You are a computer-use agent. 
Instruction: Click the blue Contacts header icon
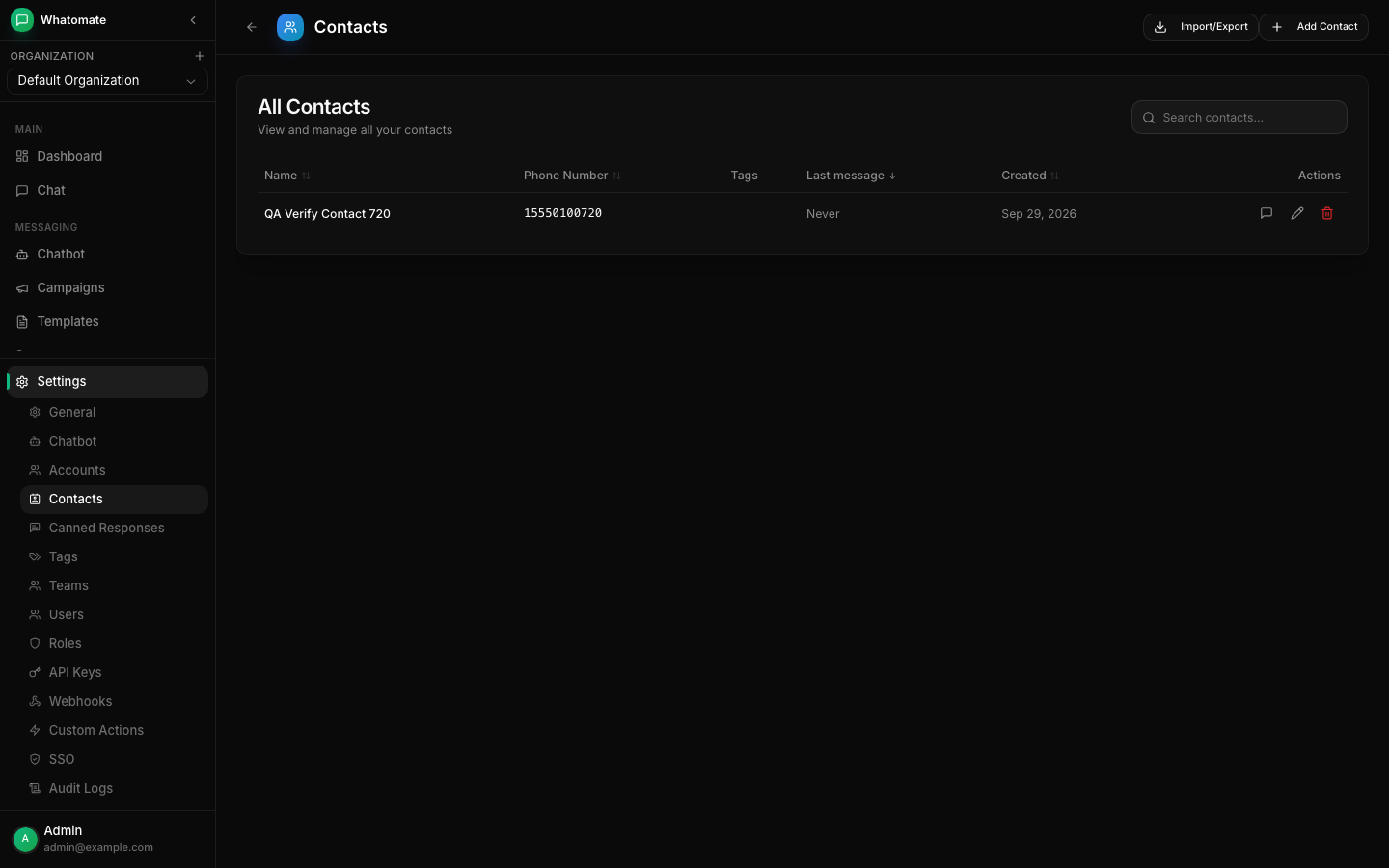click(x=290, y=27)
